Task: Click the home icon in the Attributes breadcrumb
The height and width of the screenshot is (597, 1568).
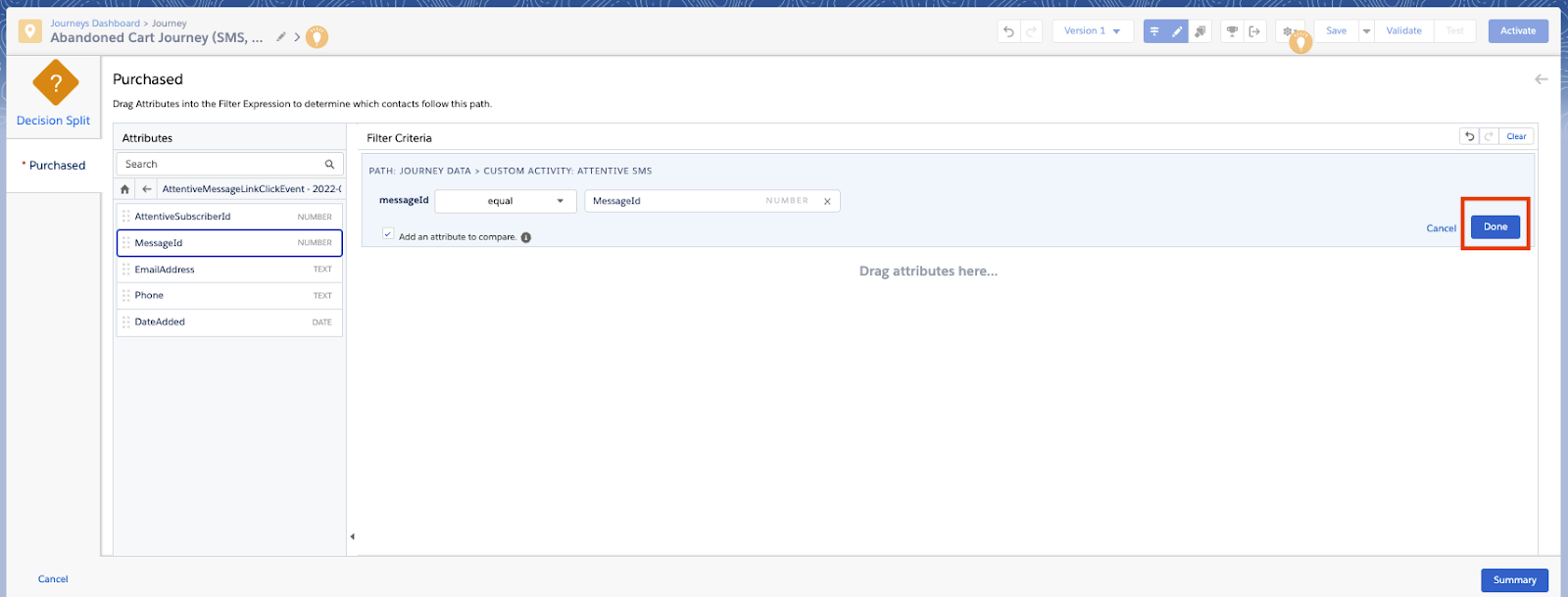Action: coord(124,189)
